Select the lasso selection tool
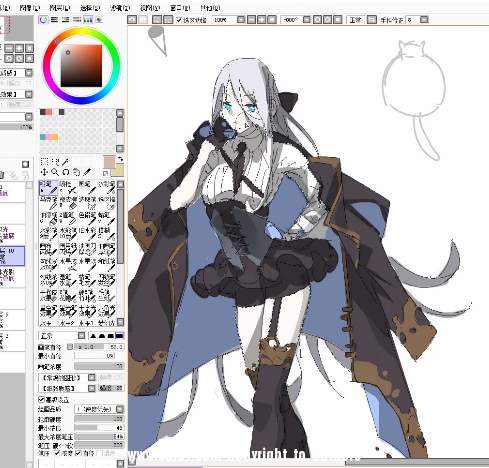The image size is (489, 468). (x=55, y=162)
